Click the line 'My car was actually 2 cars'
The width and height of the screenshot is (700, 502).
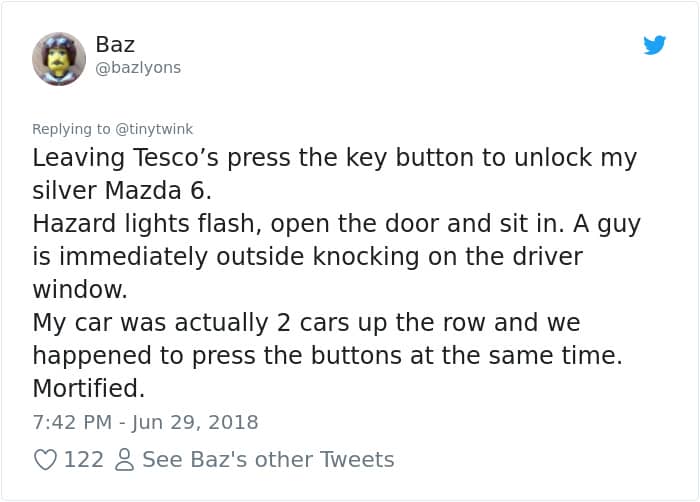tap(305, 323)
